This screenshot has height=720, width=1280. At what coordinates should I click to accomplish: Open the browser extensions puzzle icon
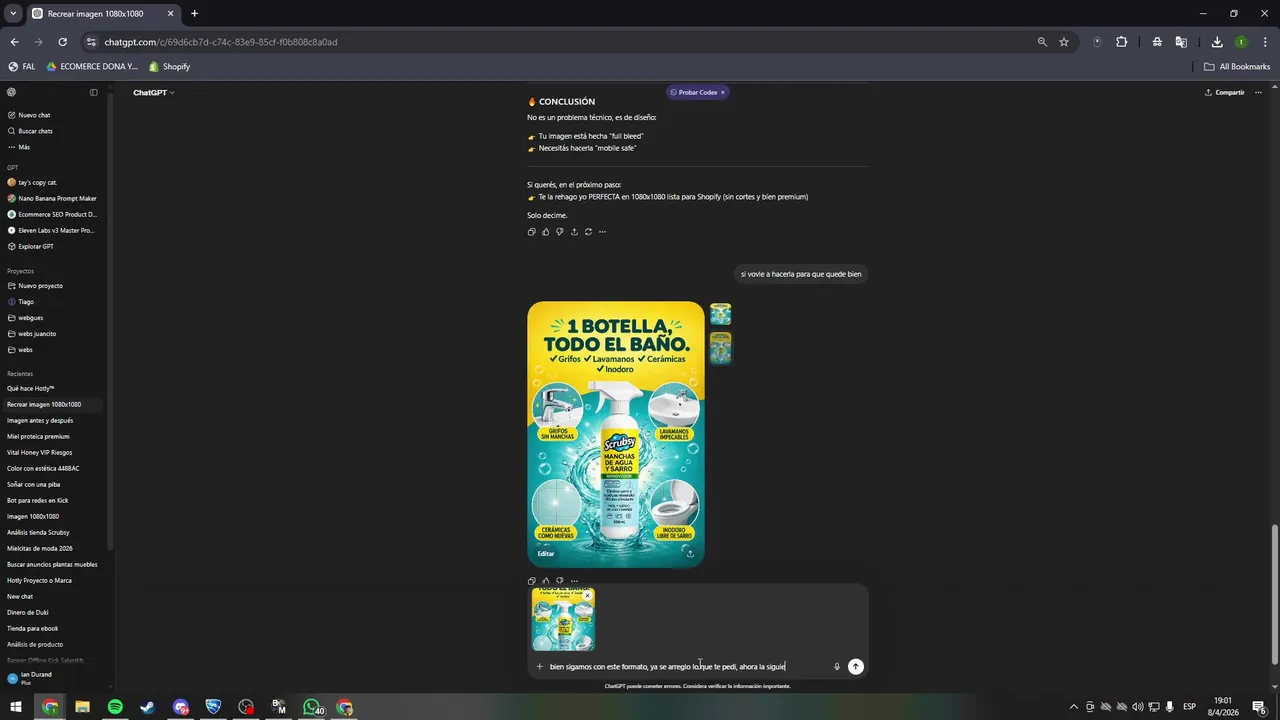click(x=1121, y=42)
